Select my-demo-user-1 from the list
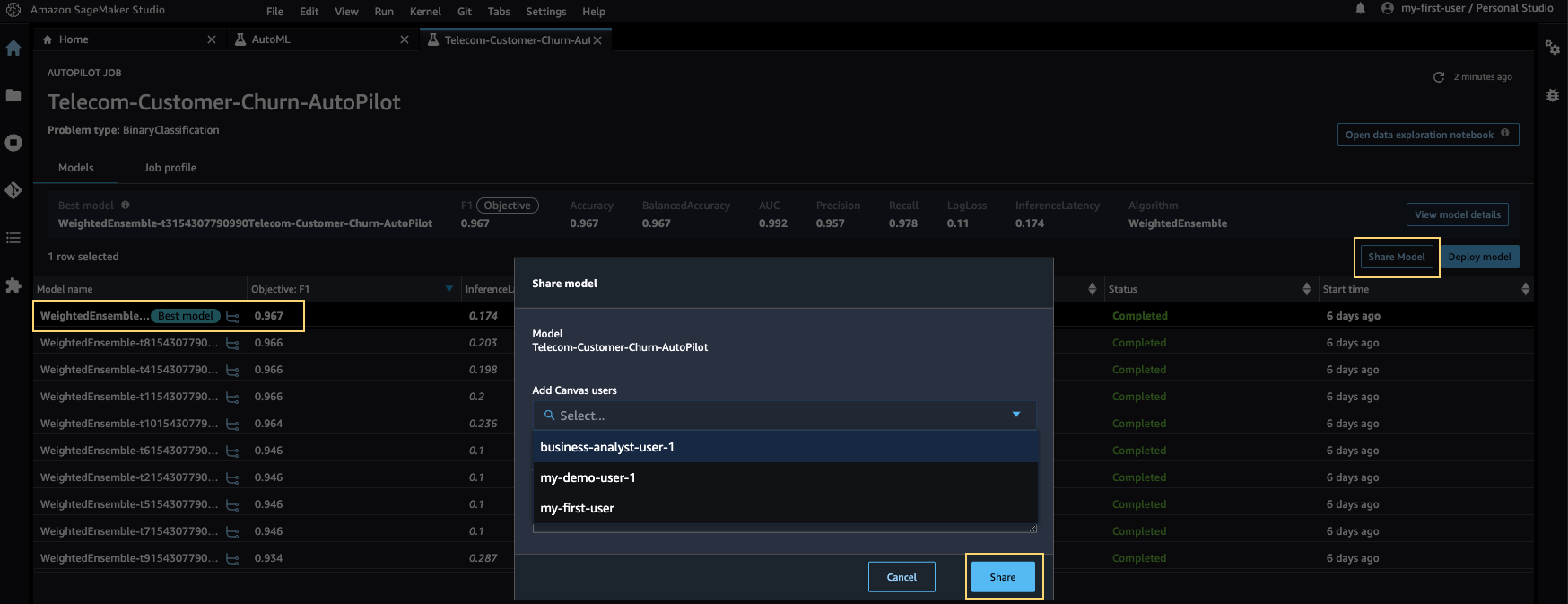This screenshot has width=1568, height=604. 785,477
